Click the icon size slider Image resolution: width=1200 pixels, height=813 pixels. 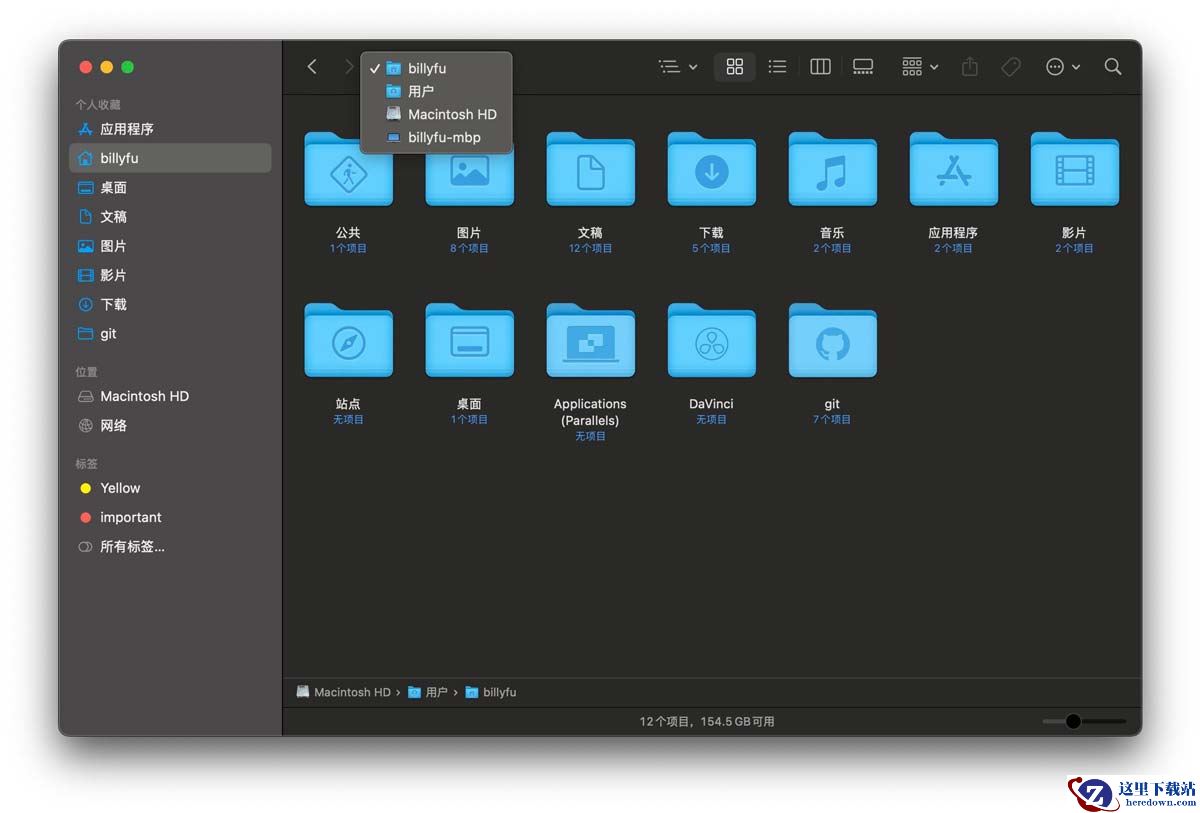(1083, 721)
